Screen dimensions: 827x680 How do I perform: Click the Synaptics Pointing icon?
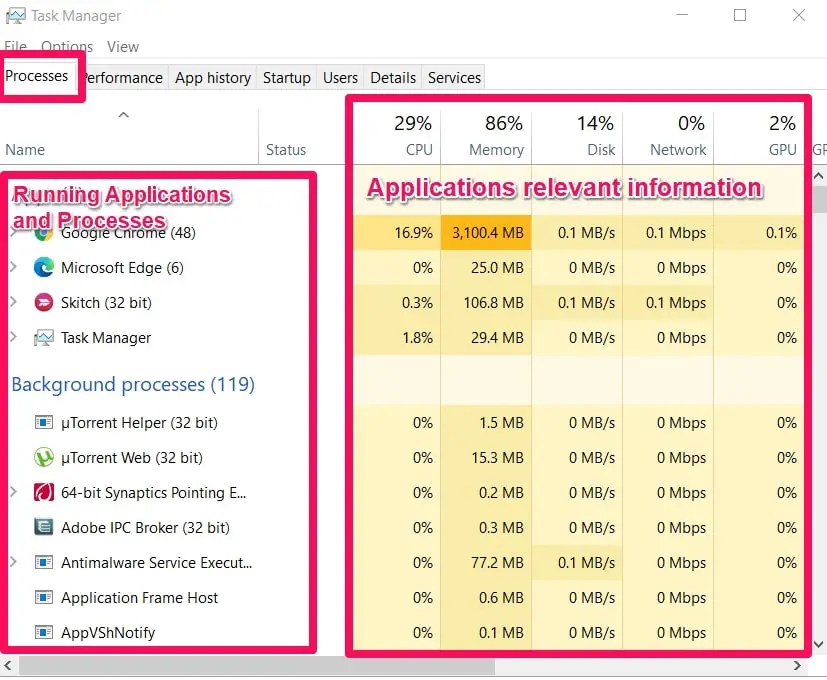click(x=43, y=492)
